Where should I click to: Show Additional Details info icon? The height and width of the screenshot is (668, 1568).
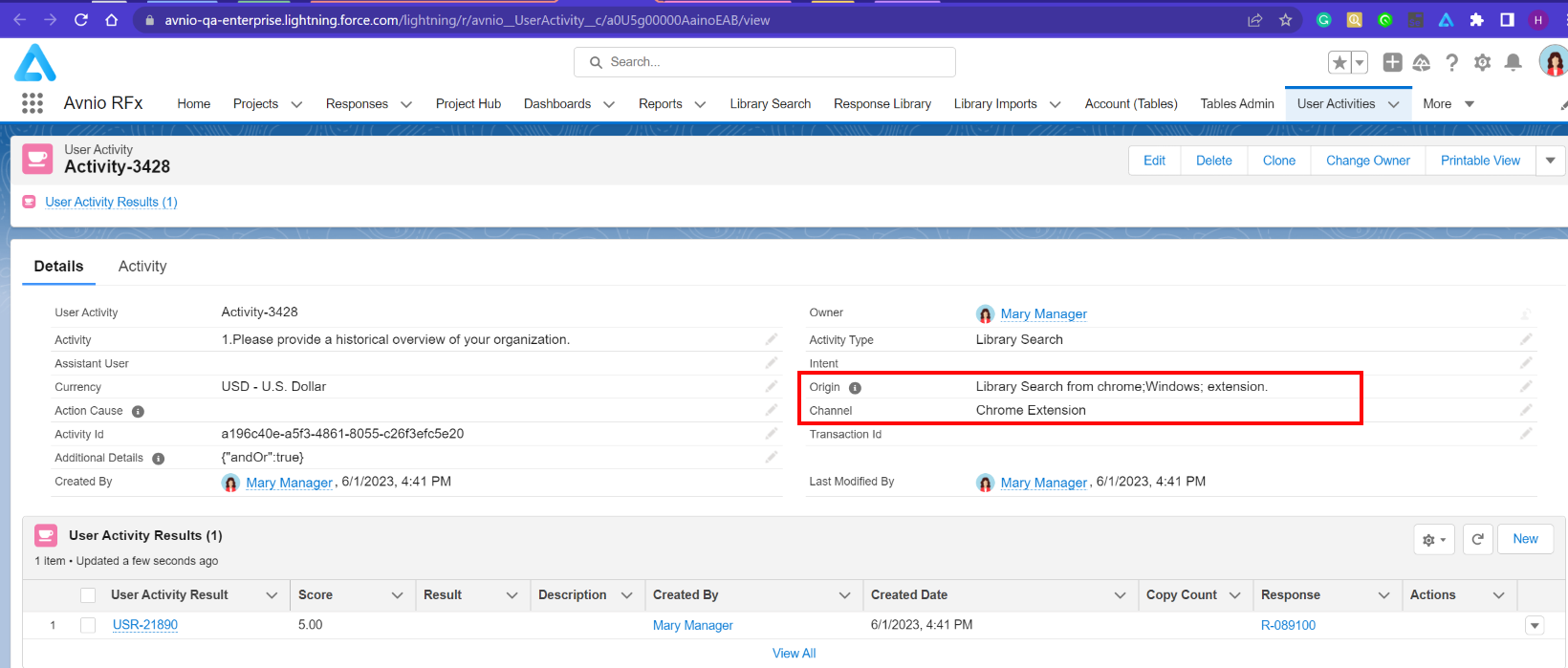tap(159, 459)
